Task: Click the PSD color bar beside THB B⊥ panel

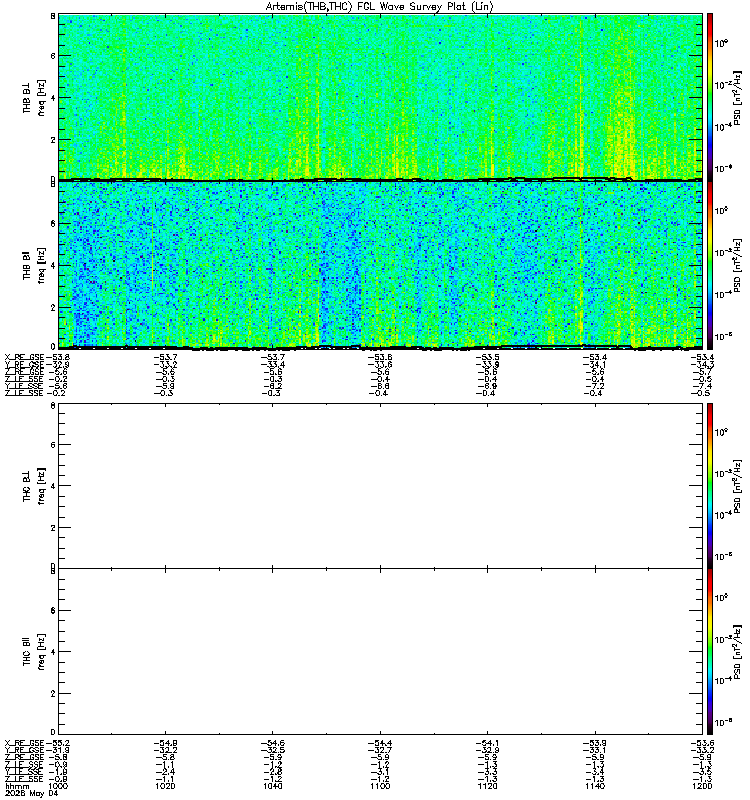Action: [x=710, y=97]
